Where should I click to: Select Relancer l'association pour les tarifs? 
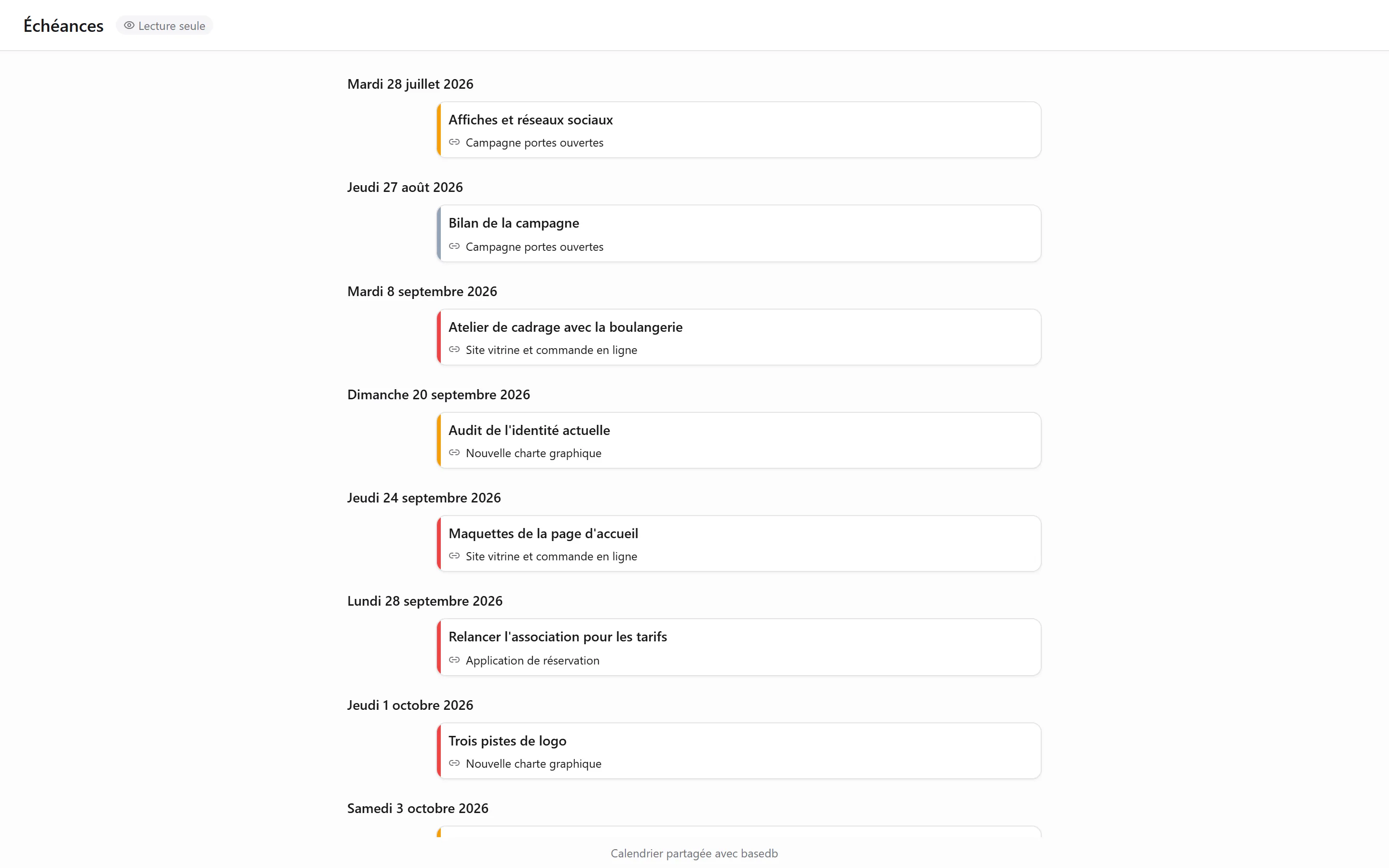tap(739, 647)
